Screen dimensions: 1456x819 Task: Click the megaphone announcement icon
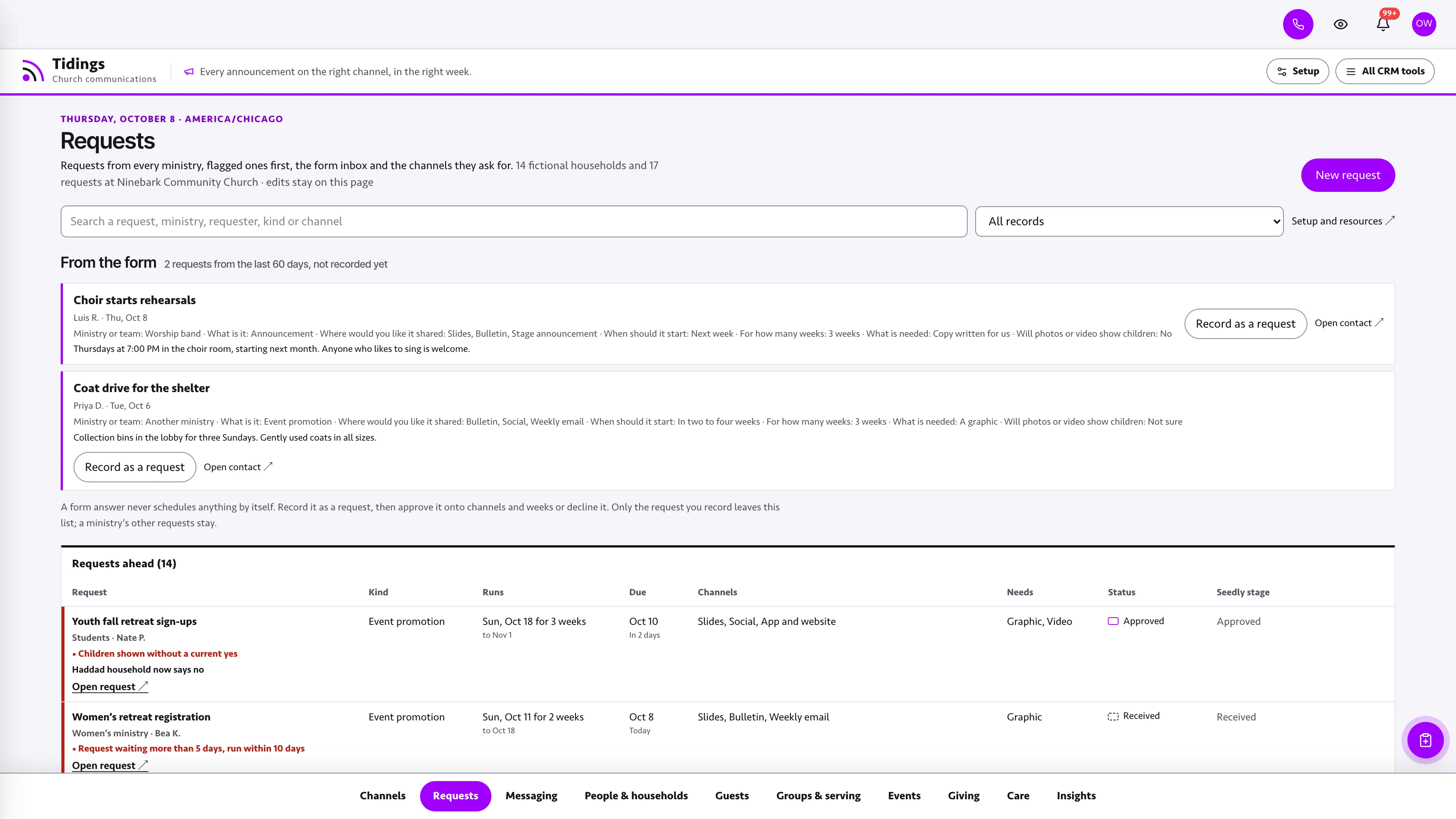point(189,72)
